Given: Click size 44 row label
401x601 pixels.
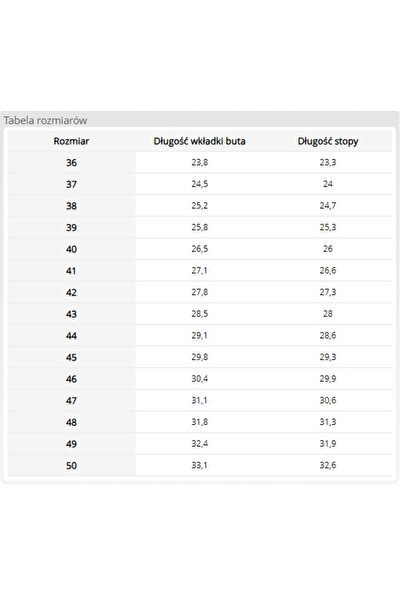Looking at the screenshot, I should 71,336.
